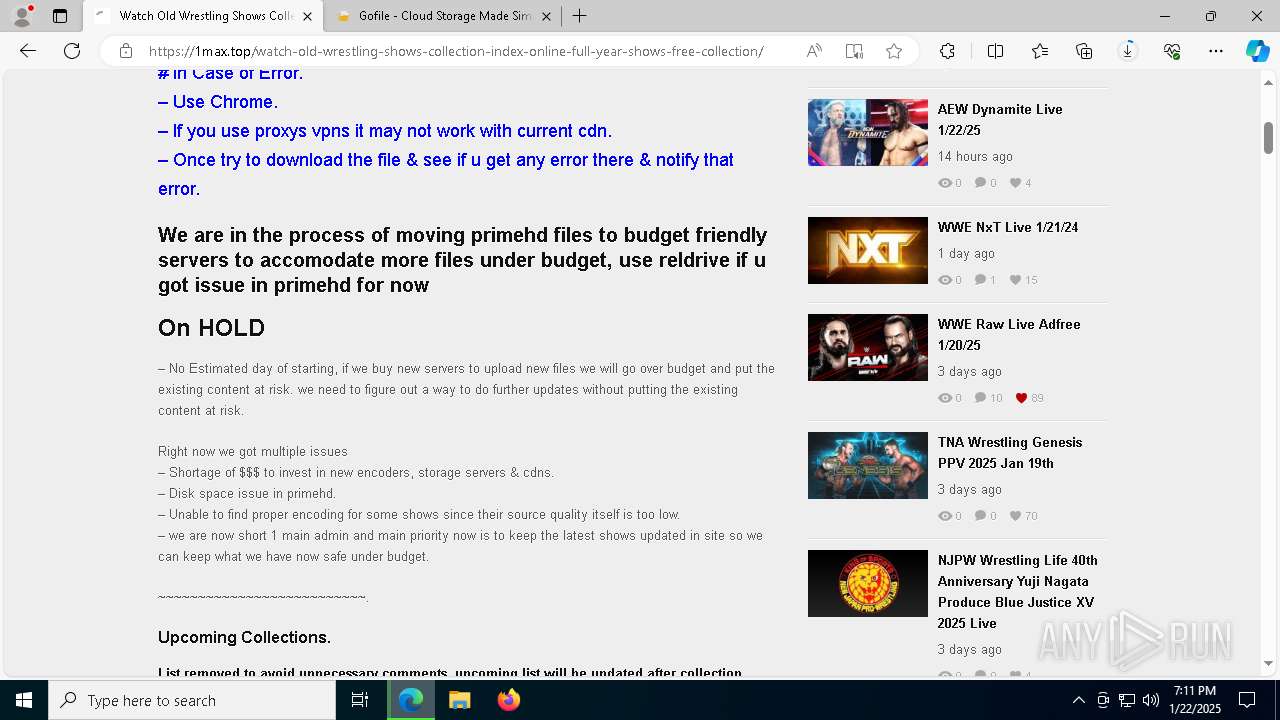Open Favorites list
Screen dimensions: 1280x720
pyautogui.click(x=1040, y=51)
